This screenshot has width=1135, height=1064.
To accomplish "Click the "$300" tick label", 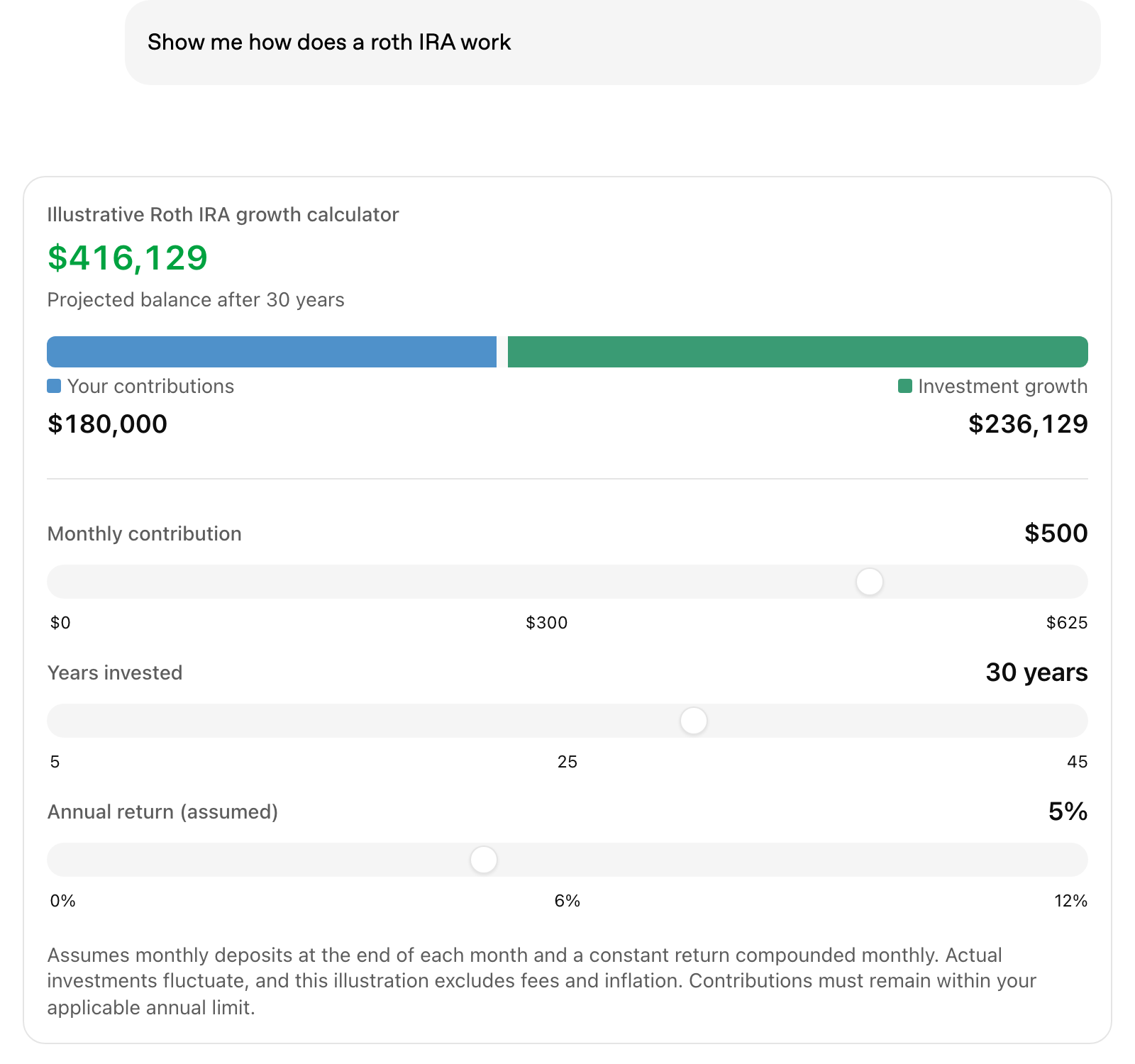I will coord(546,623).
